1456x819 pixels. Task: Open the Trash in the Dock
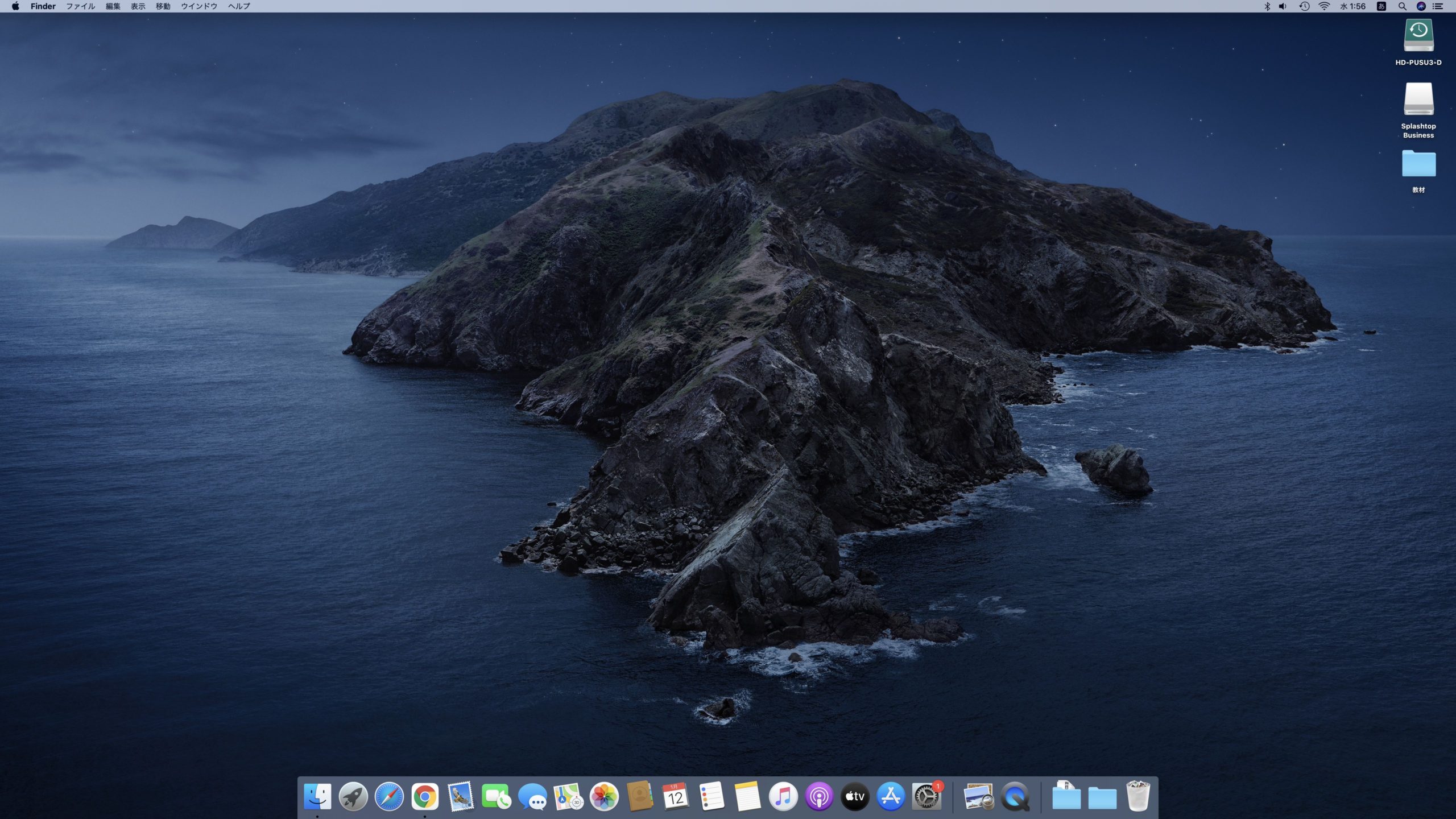coord(1138,796)
